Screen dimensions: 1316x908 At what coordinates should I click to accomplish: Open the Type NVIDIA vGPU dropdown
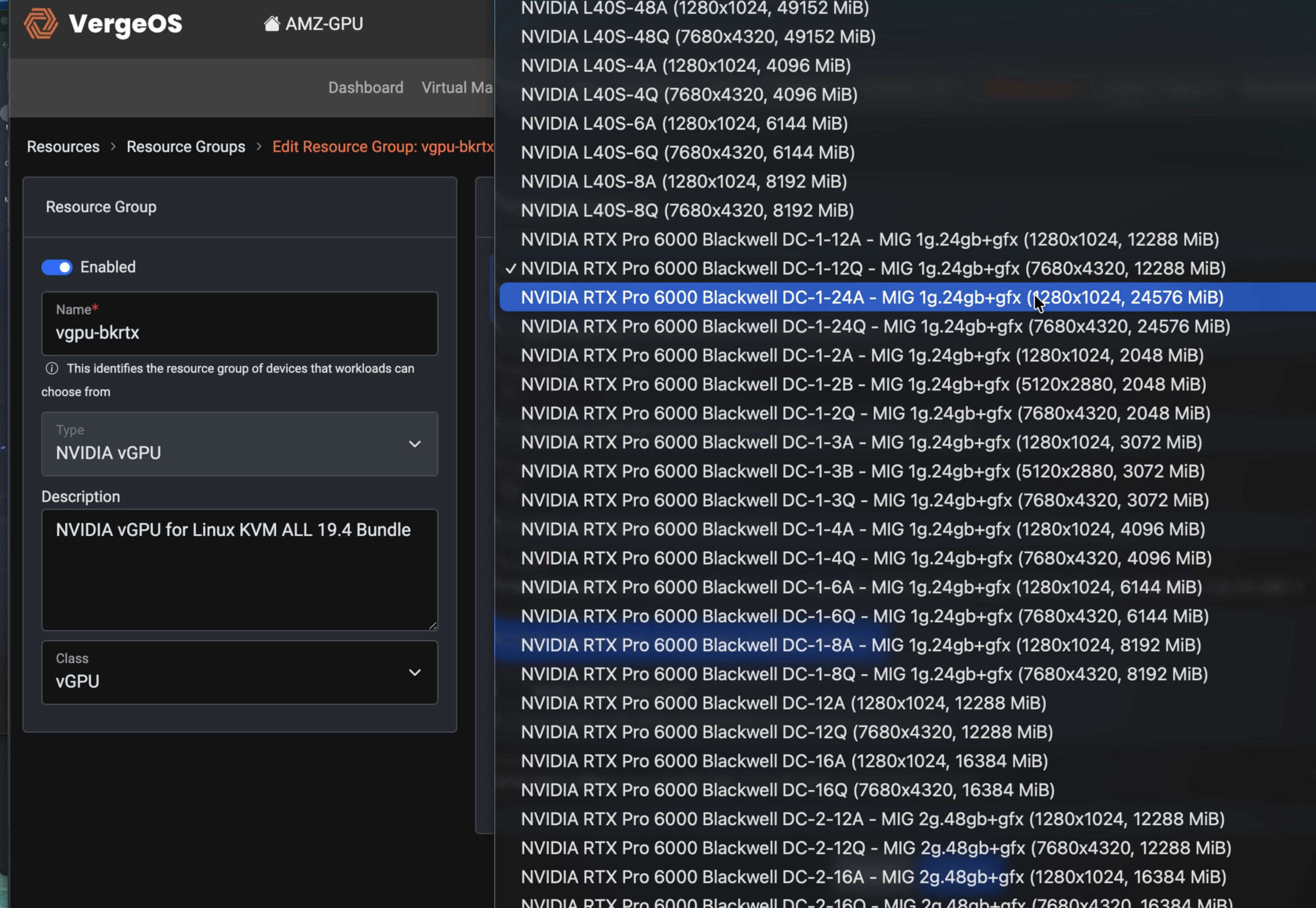click(239, 444)
